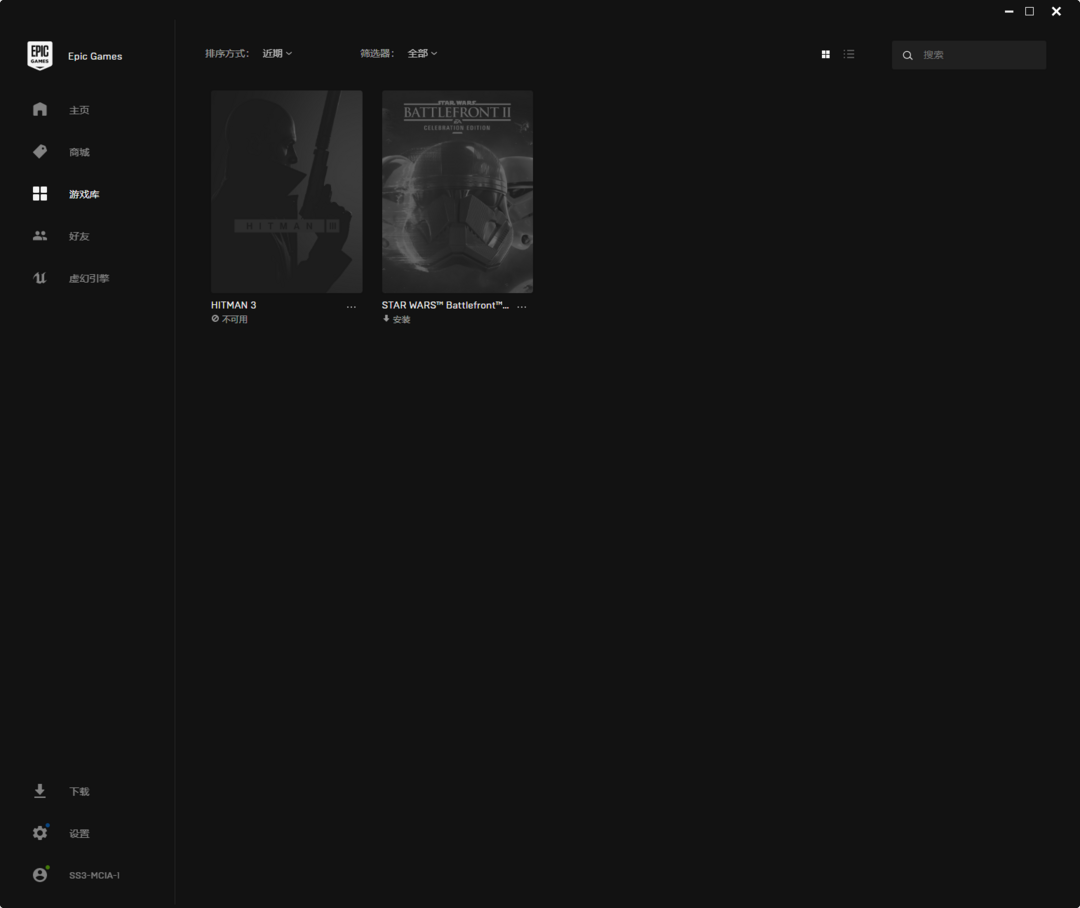Image resolution: width=1080 pixels, height=908 pixels.
Task: Go to 好友 in the sidebar
Action: 79,236
